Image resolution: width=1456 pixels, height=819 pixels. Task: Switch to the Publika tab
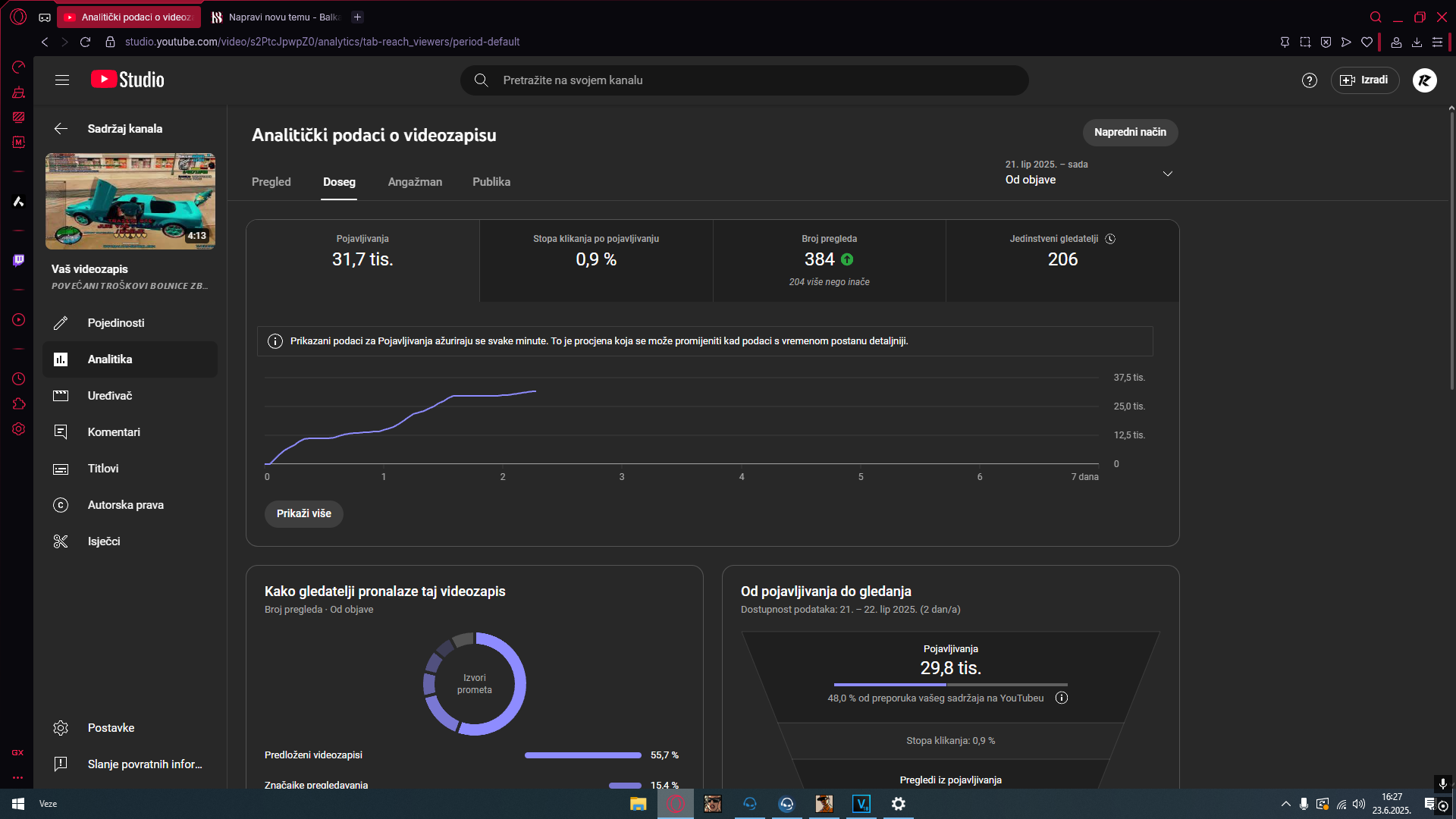pos(491,182)
